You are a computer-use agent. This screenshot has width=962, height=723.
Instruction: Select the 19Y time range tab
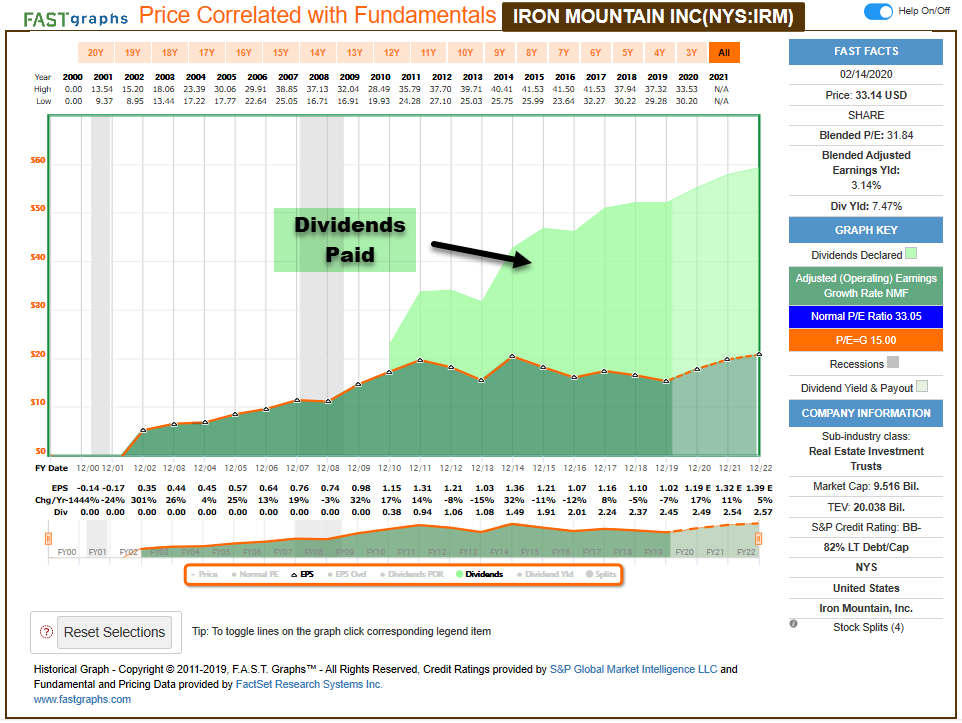133,53
